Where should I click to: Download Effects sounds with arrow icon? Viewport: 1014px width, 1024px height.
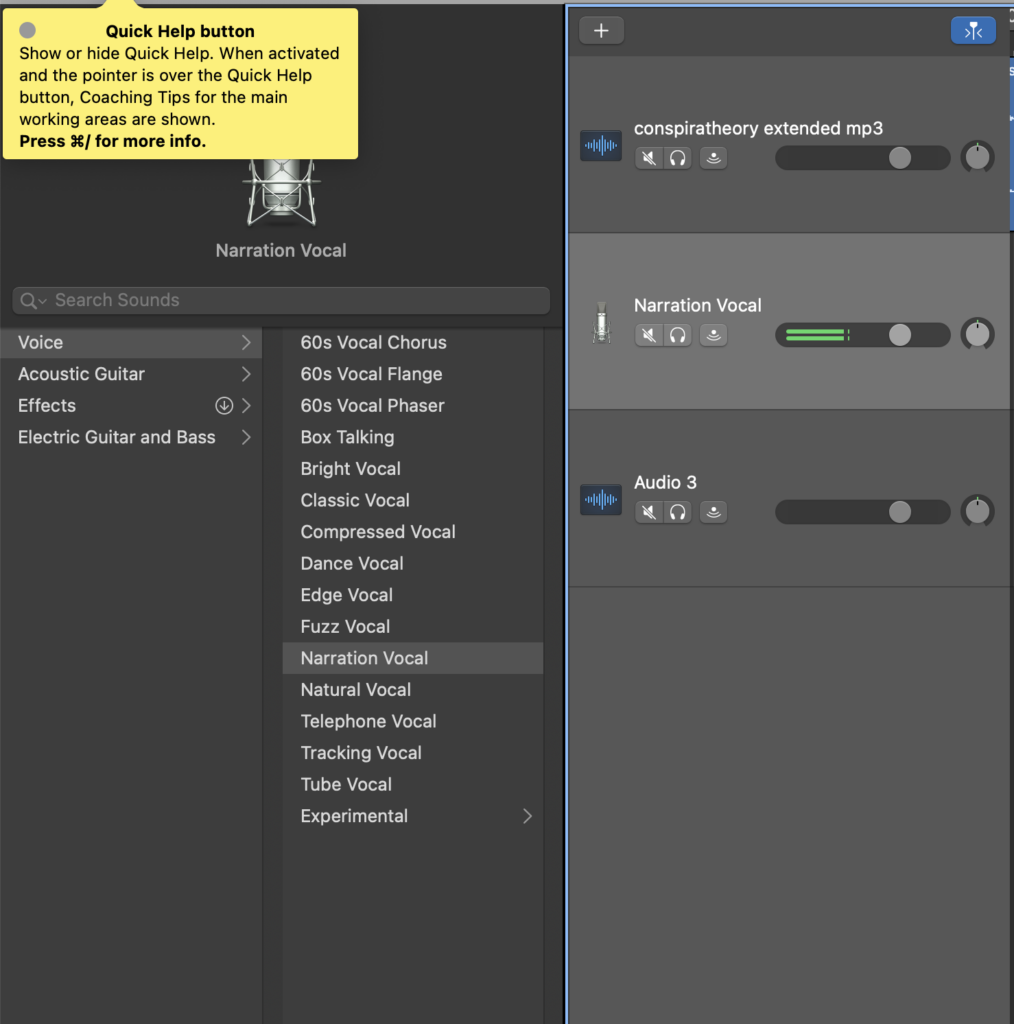[x=224, y=406]
